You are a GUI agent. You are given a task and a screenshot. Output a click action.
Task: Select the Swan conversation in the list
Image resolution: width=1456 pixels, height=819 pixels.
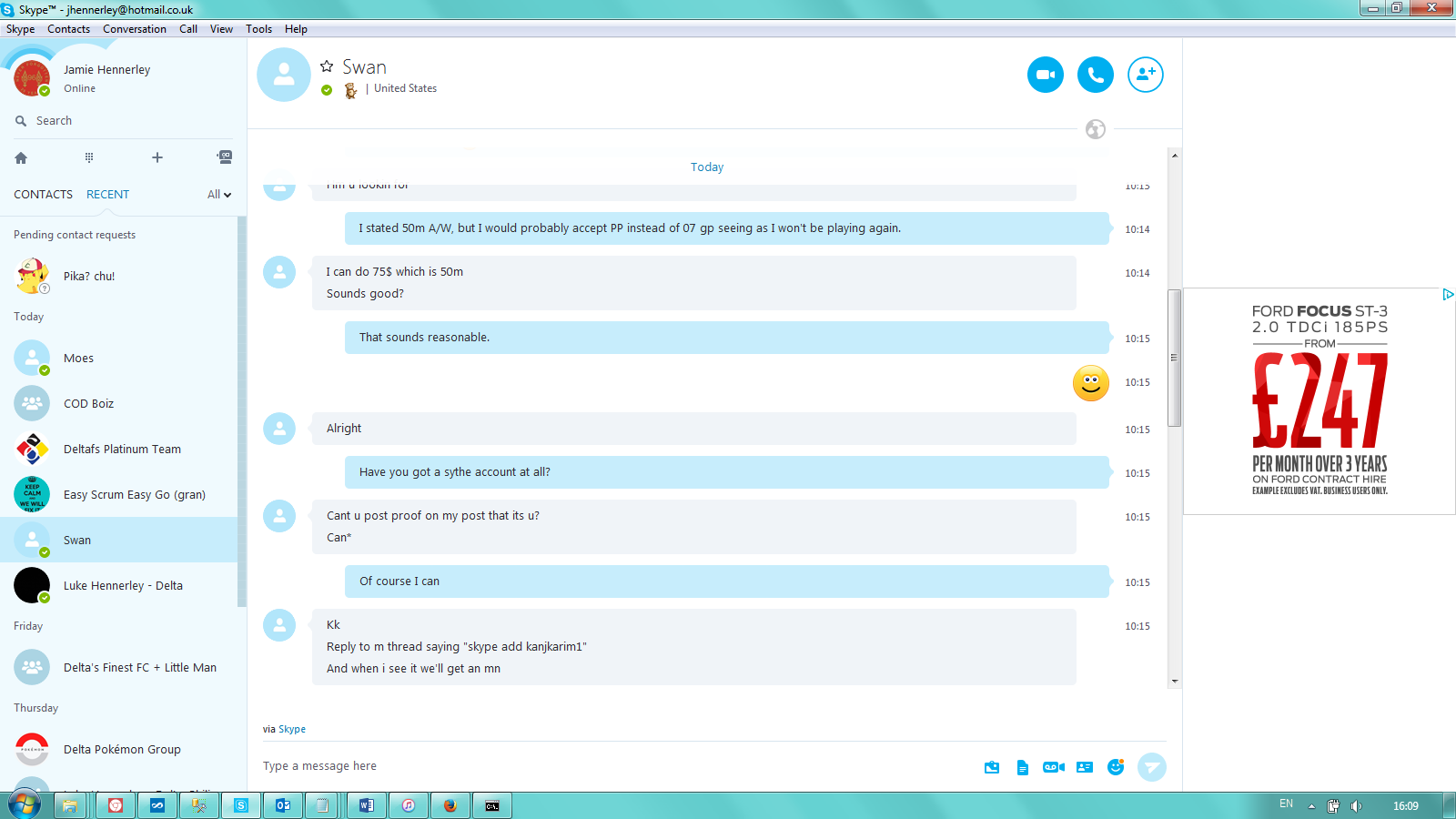coord(118,540)
